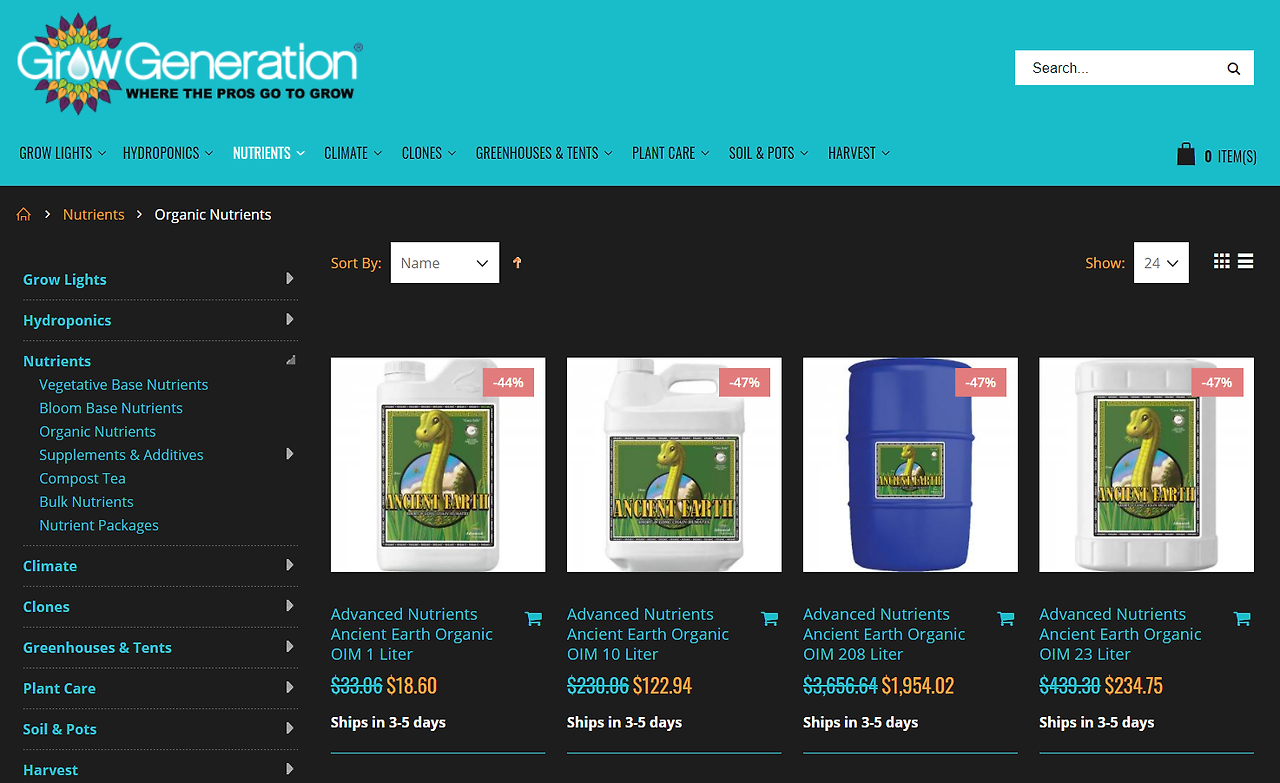This screenshot has height=783, width=1280.
Task: Open the Sort By Name dropdown
Action: (x=445, y=263)
